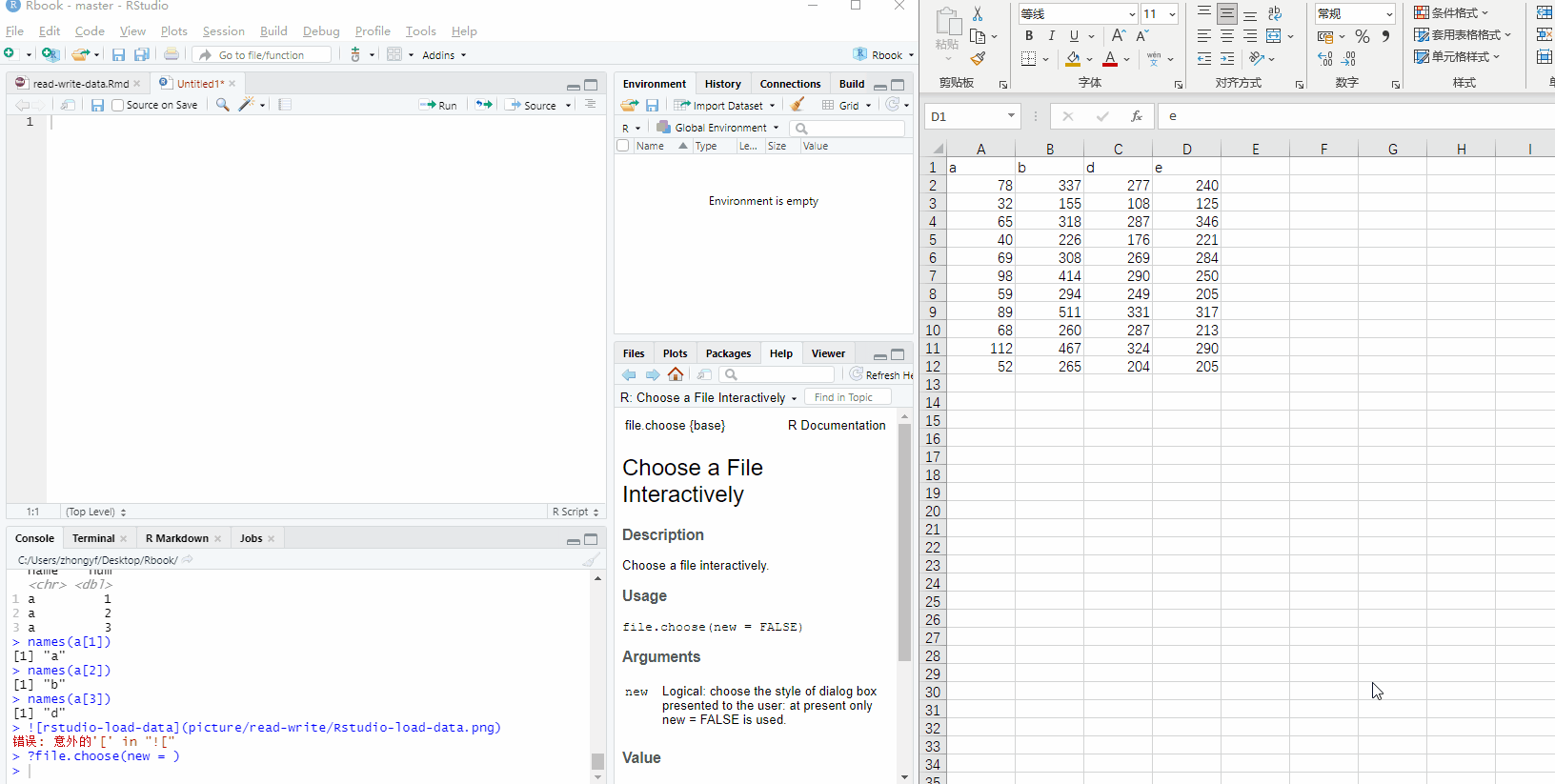The image size is (1555, 784).
Task: Go to home in the Help pane
Action: click(x=676, y=374)
